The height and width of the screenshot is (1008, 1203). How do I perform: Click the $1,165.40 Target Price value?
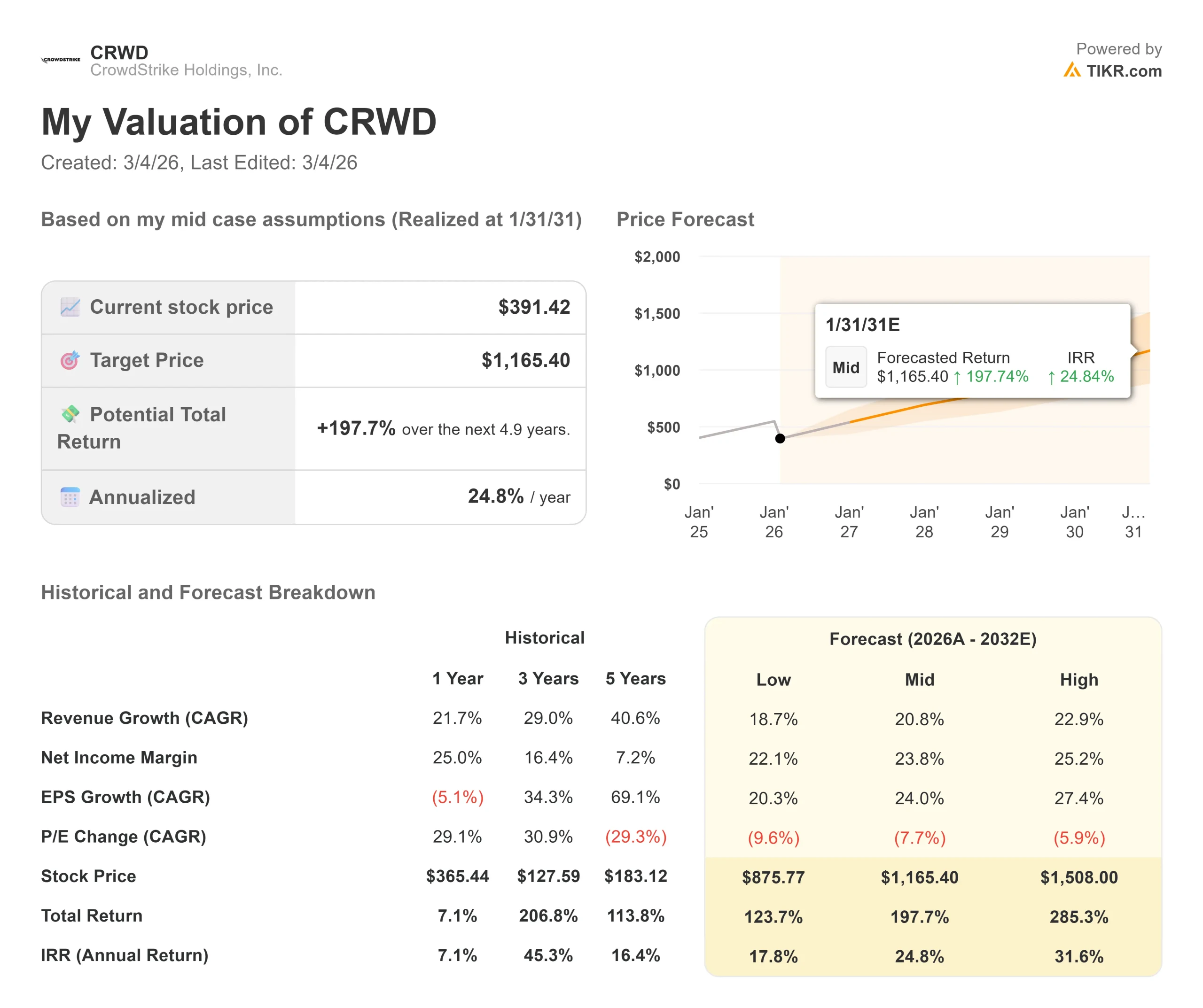(525, 360)
